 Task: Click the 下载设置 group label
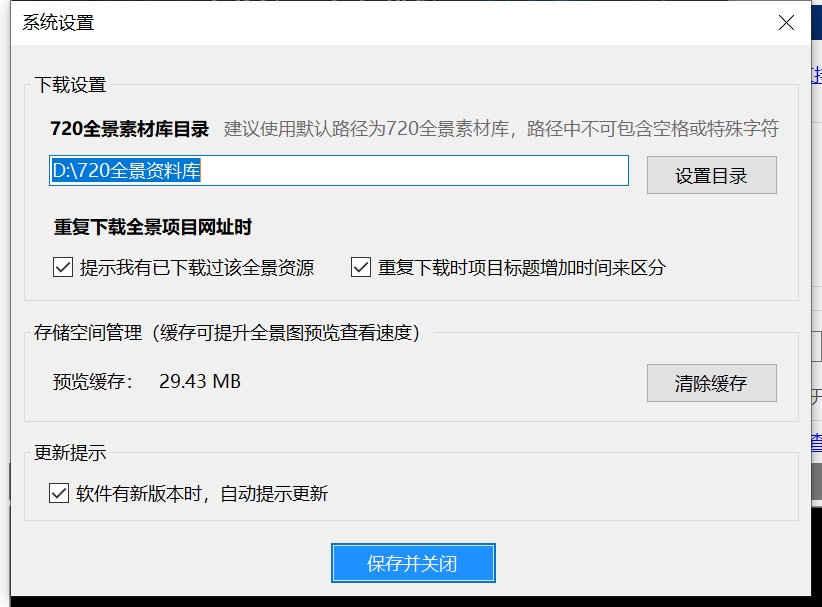coord(70,85)
